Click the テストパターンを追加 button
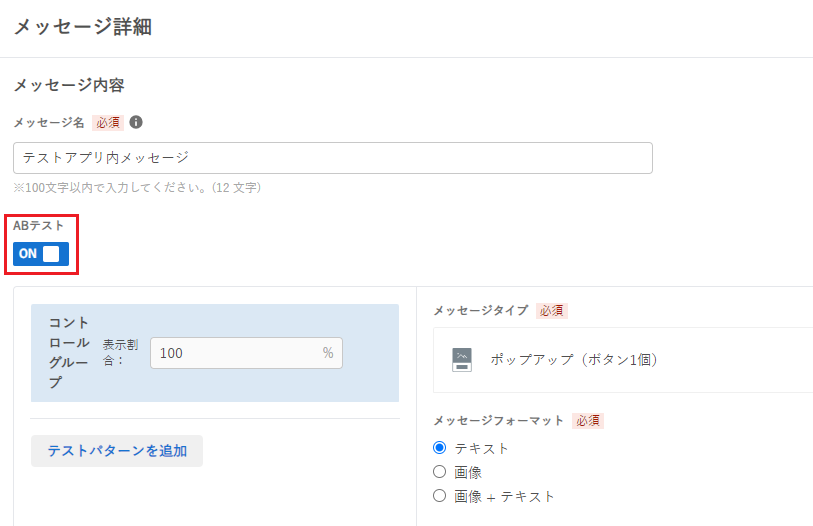Screen dimensions: 813x526 pyautogui.click(x=117, y=451)
